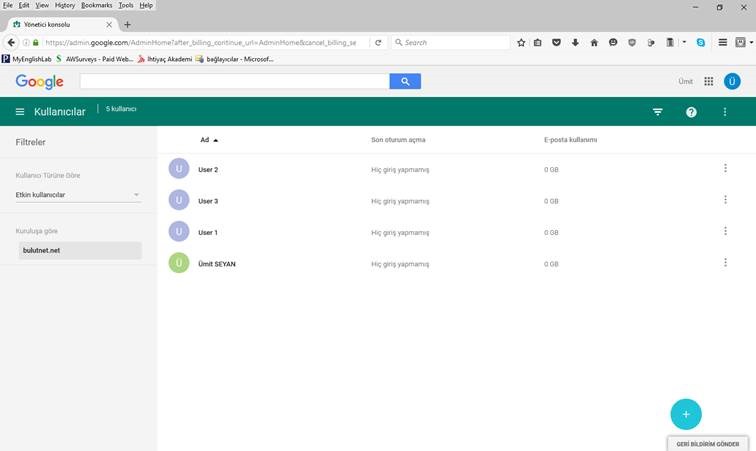
Task: Click the Pocket toolbar icon
Action: (556, 42)
